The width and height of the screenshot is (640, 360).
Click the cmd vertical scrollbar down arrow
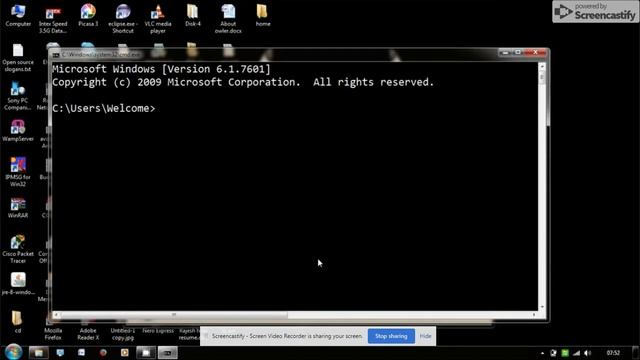(x=542, y=307)
